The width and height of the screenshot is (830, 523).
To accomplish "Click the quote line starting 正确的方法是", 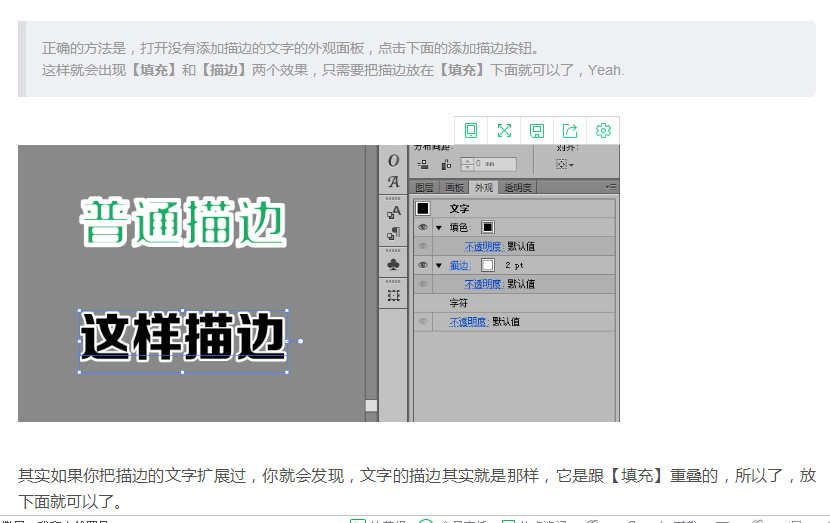I will pos(292,49).
